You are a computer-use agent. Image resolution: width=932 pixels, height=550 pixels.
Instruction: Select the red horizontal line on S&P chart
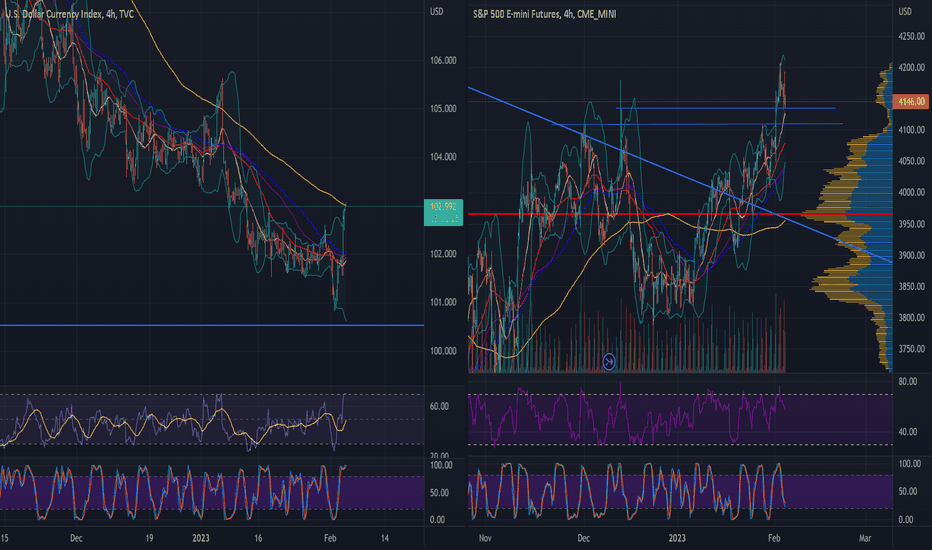click(x=680, y=213)
